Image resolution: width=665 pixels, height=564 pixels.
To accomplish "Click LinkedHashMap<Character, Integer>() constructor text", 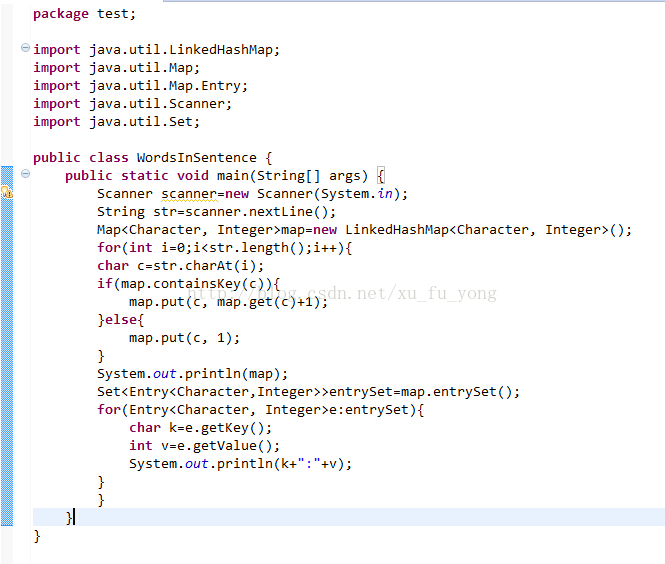I will pos(488,230).
